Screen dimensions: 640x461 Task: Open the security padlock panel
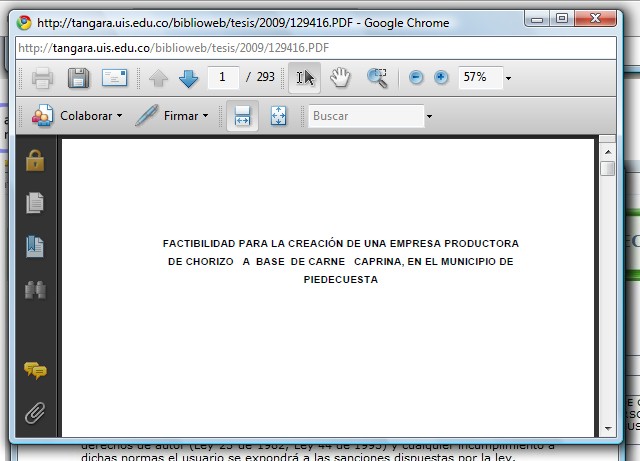pyautogui.click(x=35, y=160)
